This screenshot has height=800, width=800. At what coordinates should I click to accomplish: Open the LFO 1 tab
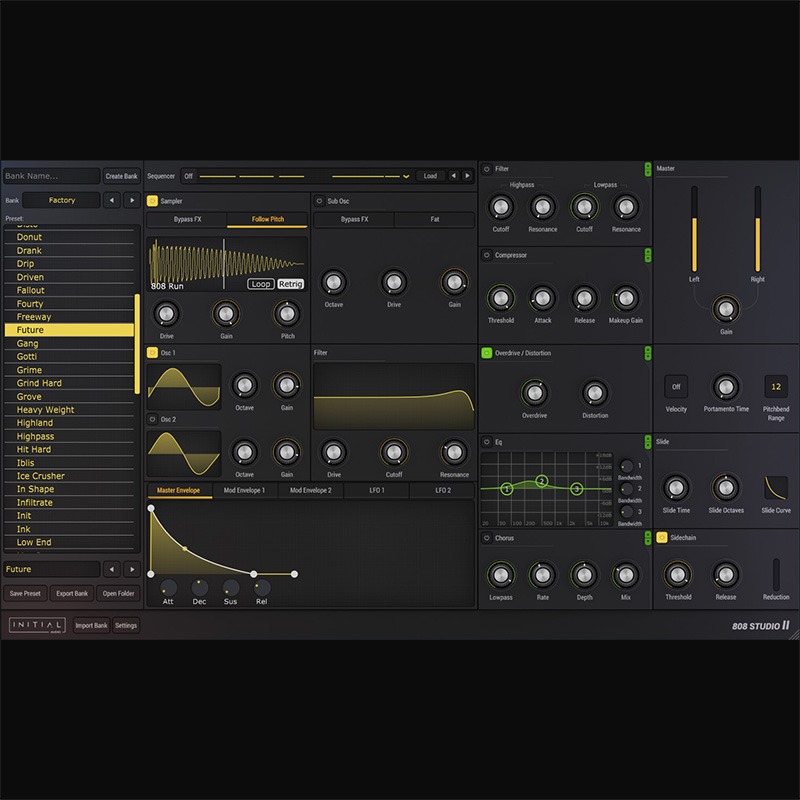click(x=377, y=490)
